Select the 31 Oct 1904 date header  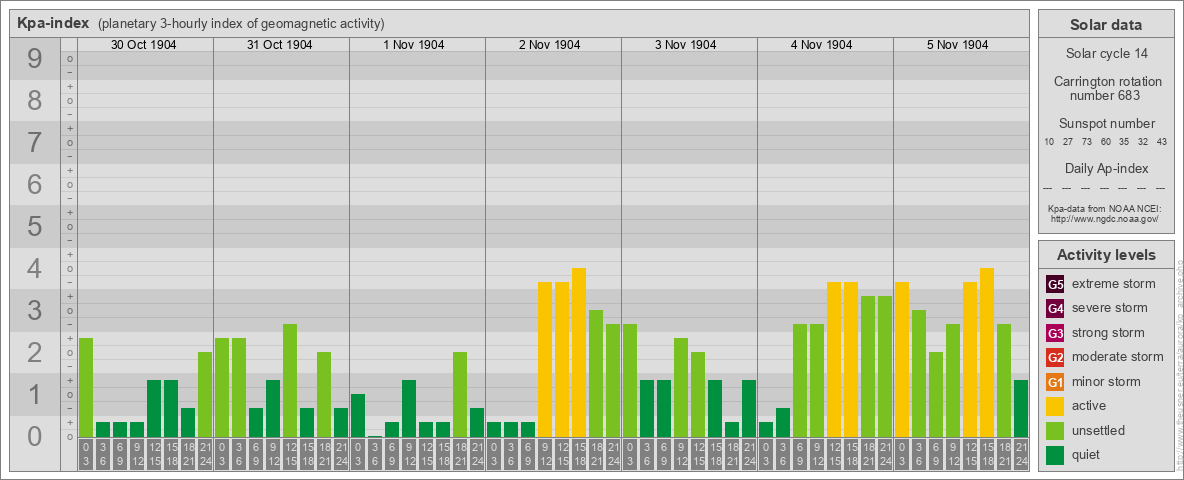click(279, 45)
